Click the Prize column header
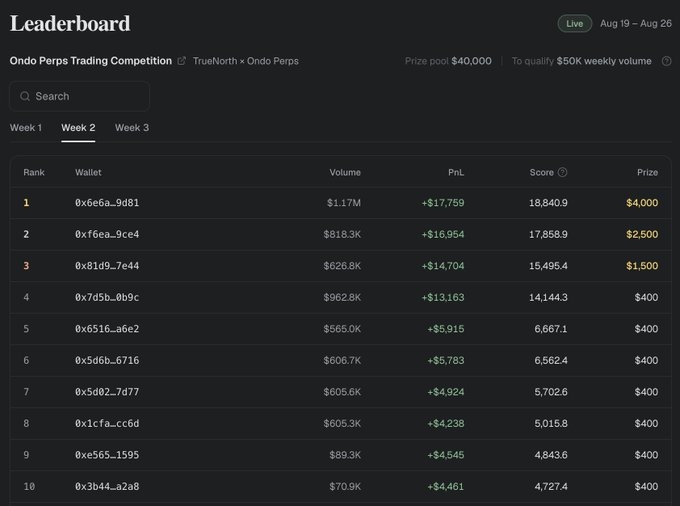680x506 pixels. 647,172
